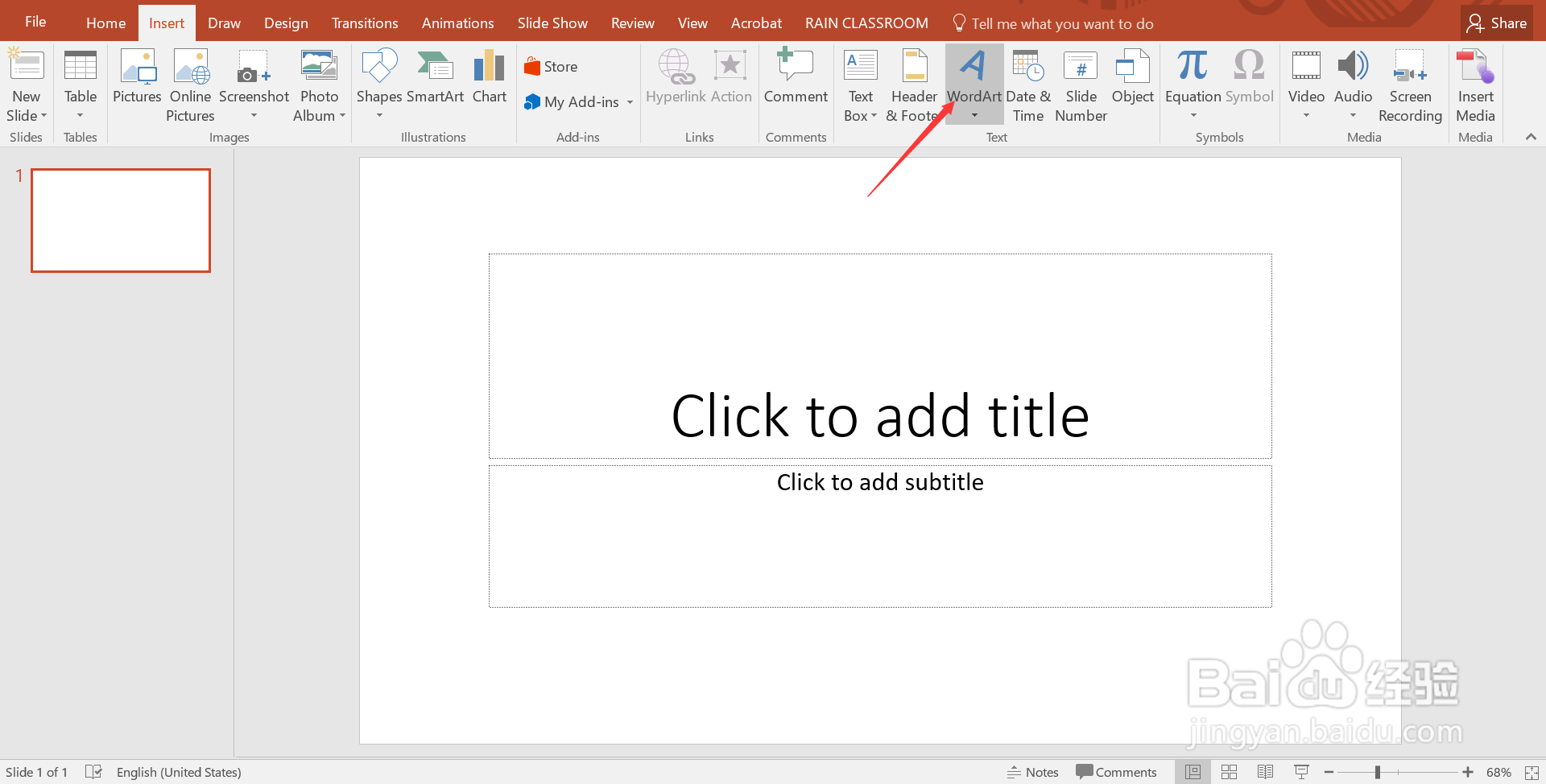Open the Office Store
This screenshot has height=784, width=1546.
point(551,67)
